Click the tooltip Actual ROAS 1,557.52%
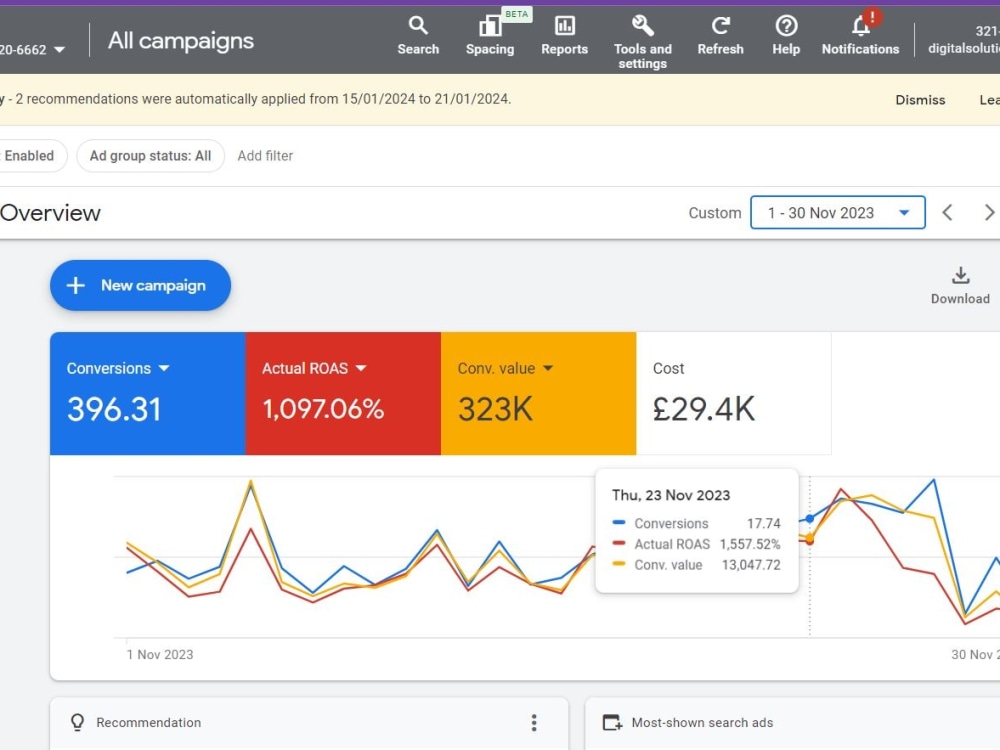Screen dimensions: 1000x750 pos(750,544)
